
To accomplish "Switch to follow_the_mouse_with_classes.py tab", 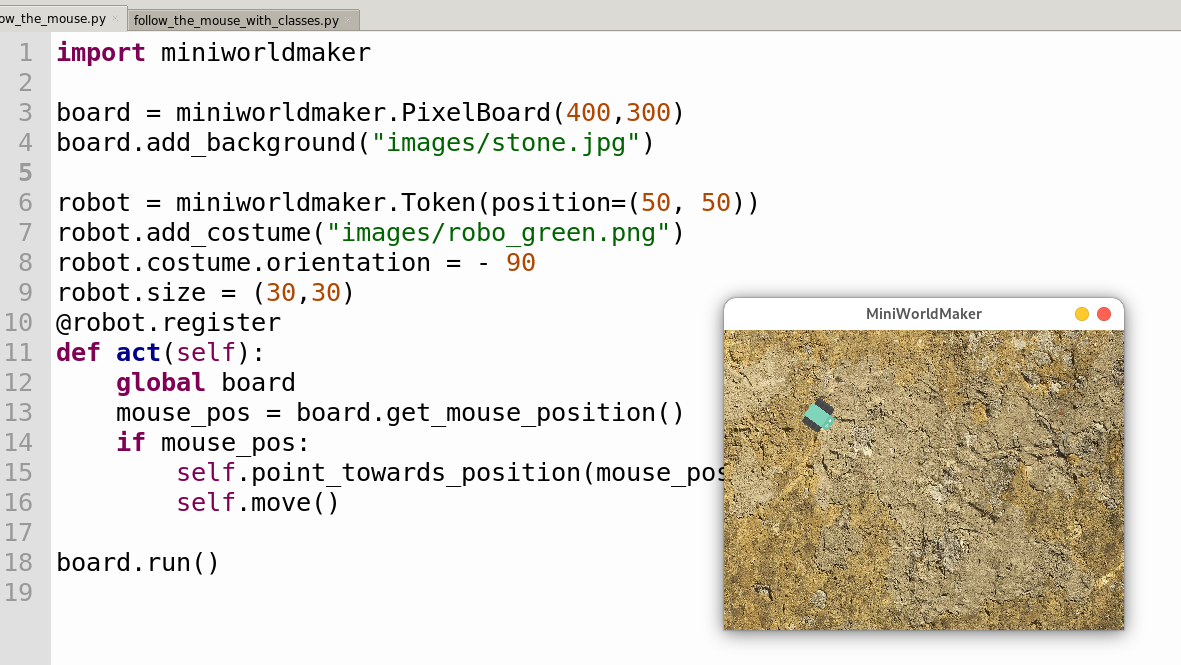I will (x=235, y=20).
